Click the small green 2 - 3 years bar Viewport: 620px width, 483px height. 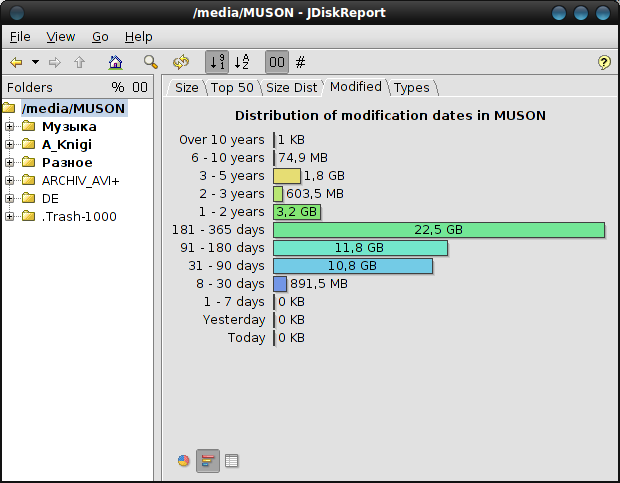coord(278,194)
